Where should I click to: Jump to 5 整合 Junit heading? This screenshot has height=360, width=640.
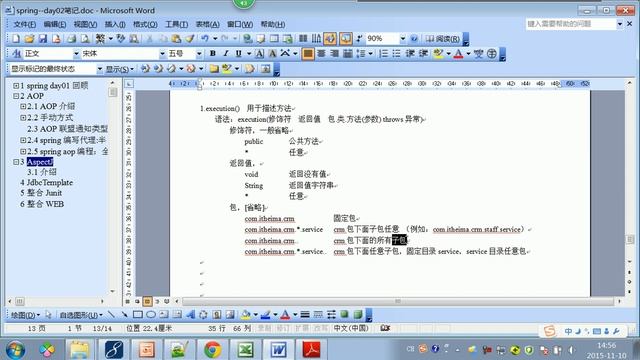click(x=41, y=193)
